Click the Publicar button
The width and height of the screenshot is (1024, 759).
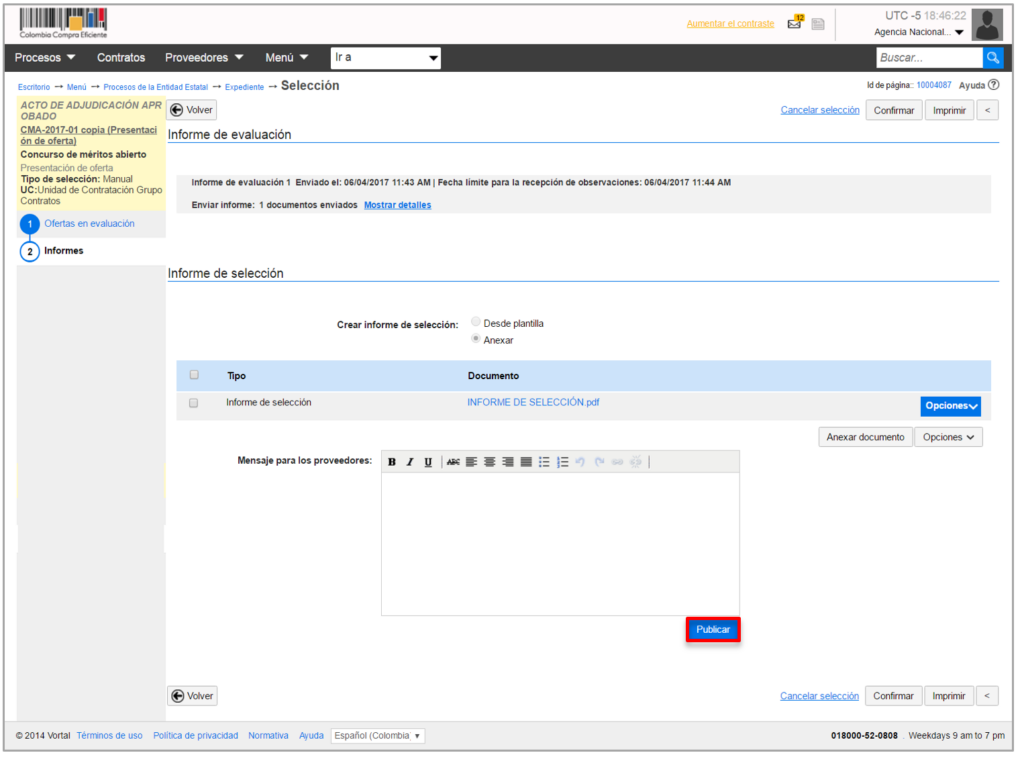pyautogui.click(x=713, y=630)
